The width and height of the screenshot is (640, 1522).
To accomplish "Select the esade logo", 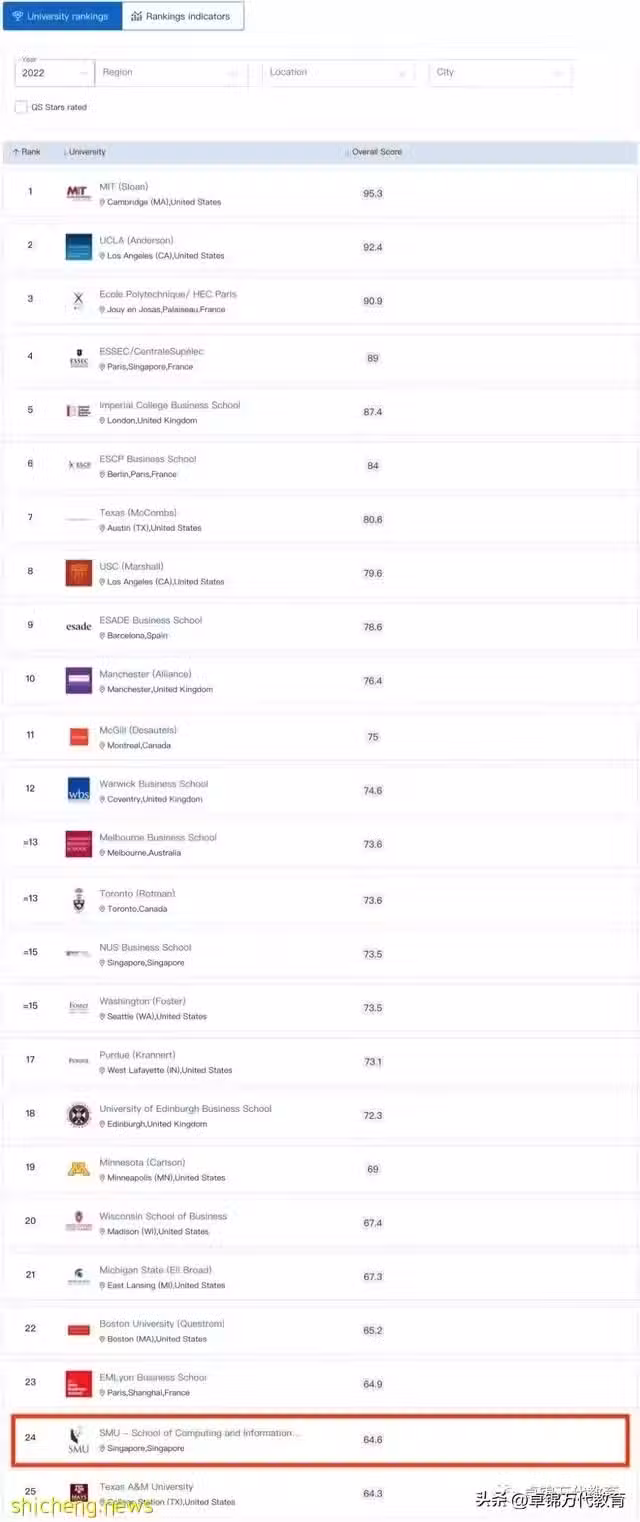I will point(78,627).
